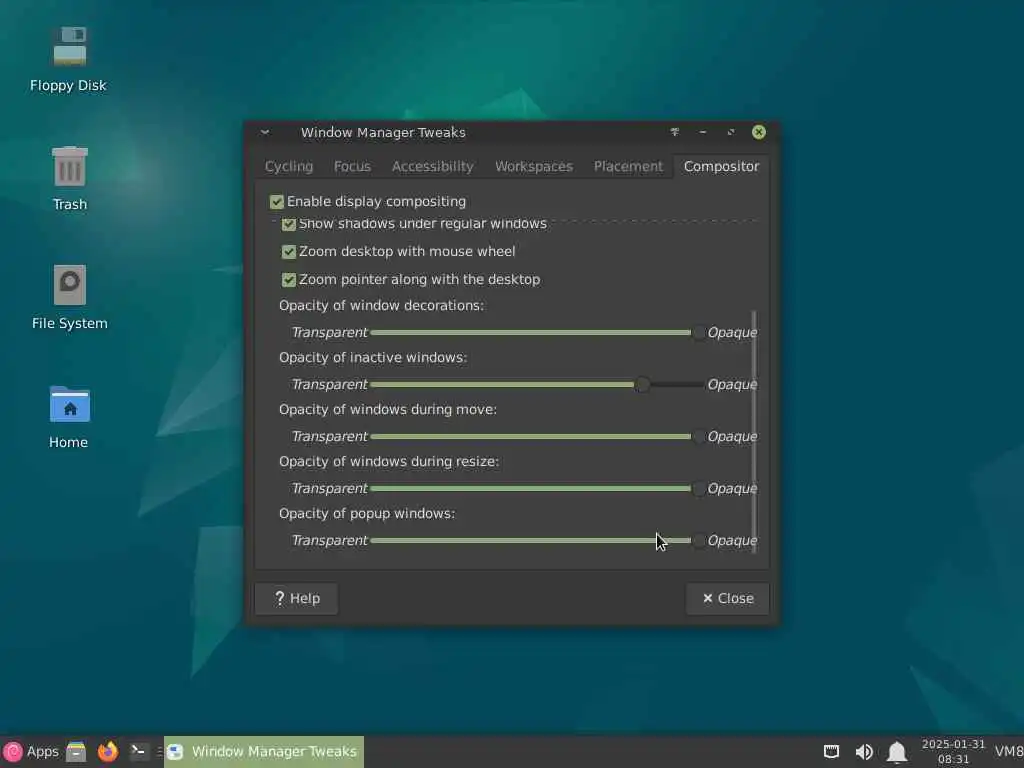Click the 'Opacity of windows during move:' label
Screen dimensions: 1024x768
pos(388,409)
